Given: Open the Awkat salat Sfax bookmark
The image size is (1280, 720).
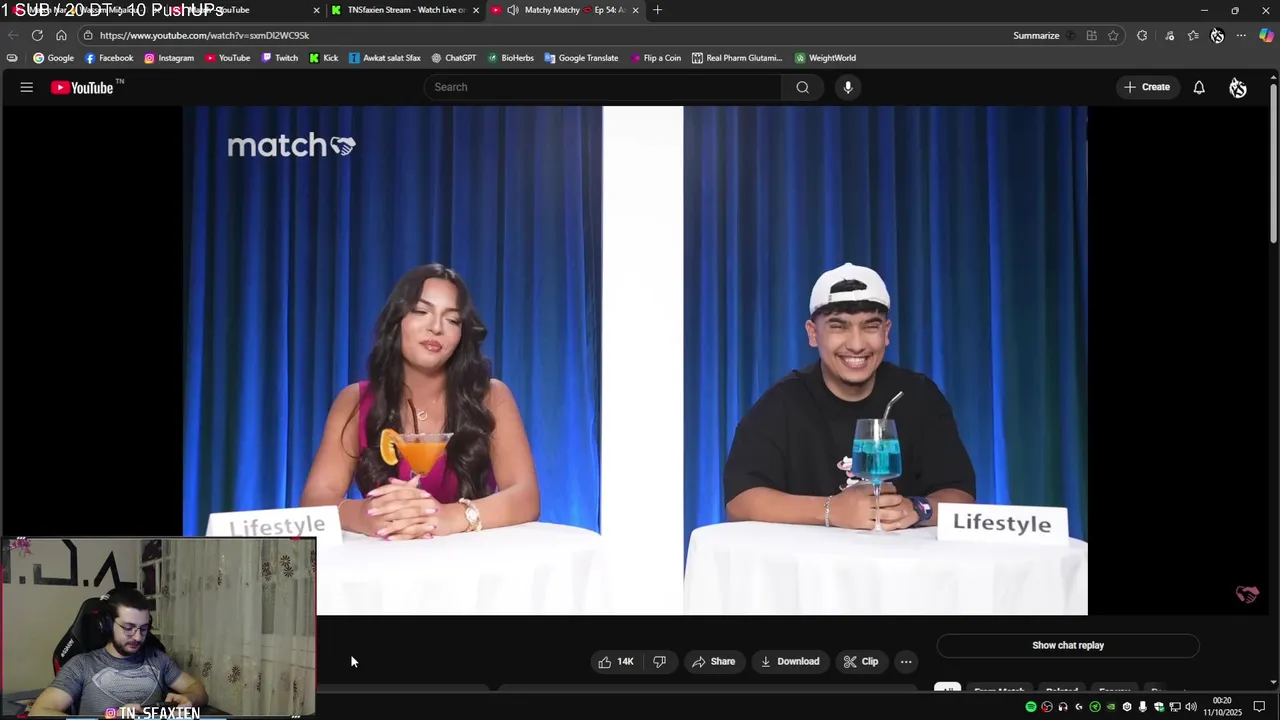Looking at the screenshot, I should 385,58.
